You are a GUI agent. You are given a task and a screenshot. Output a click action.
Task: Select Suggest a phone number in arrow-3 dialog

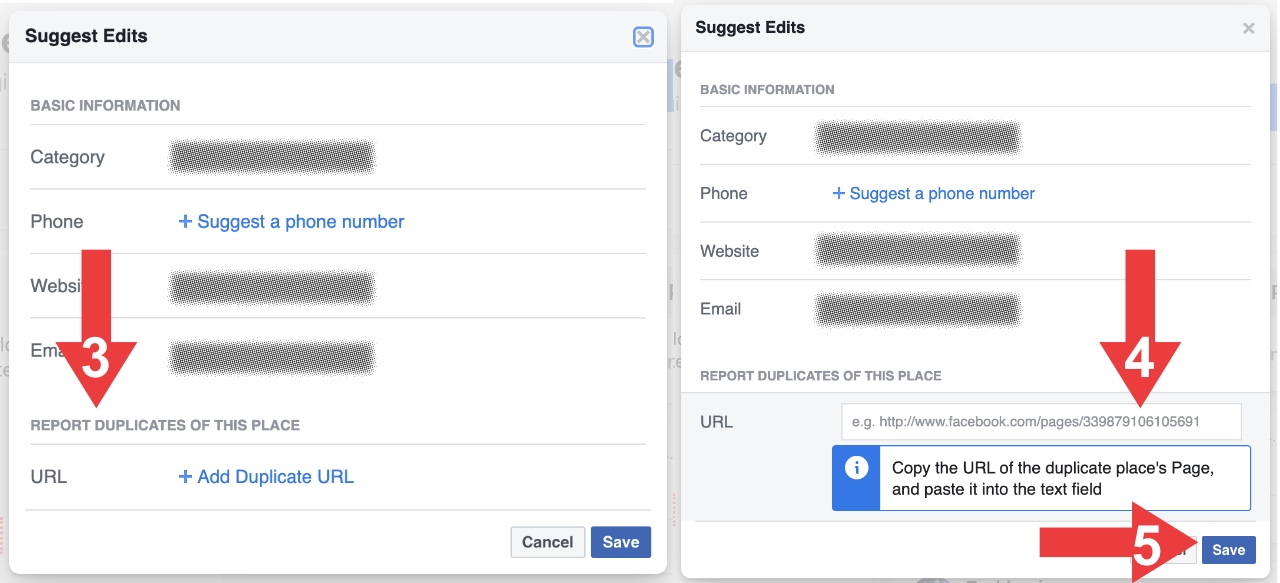pos(301,222)
